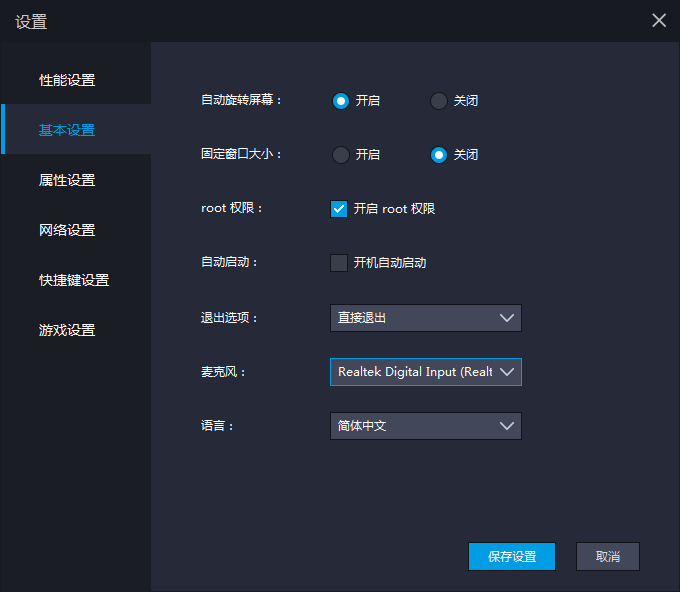Viewport: 680px width, 592px height.
Task: Open the 性能设置 tab
Action: pyautogui.click(x=67, y=80)
